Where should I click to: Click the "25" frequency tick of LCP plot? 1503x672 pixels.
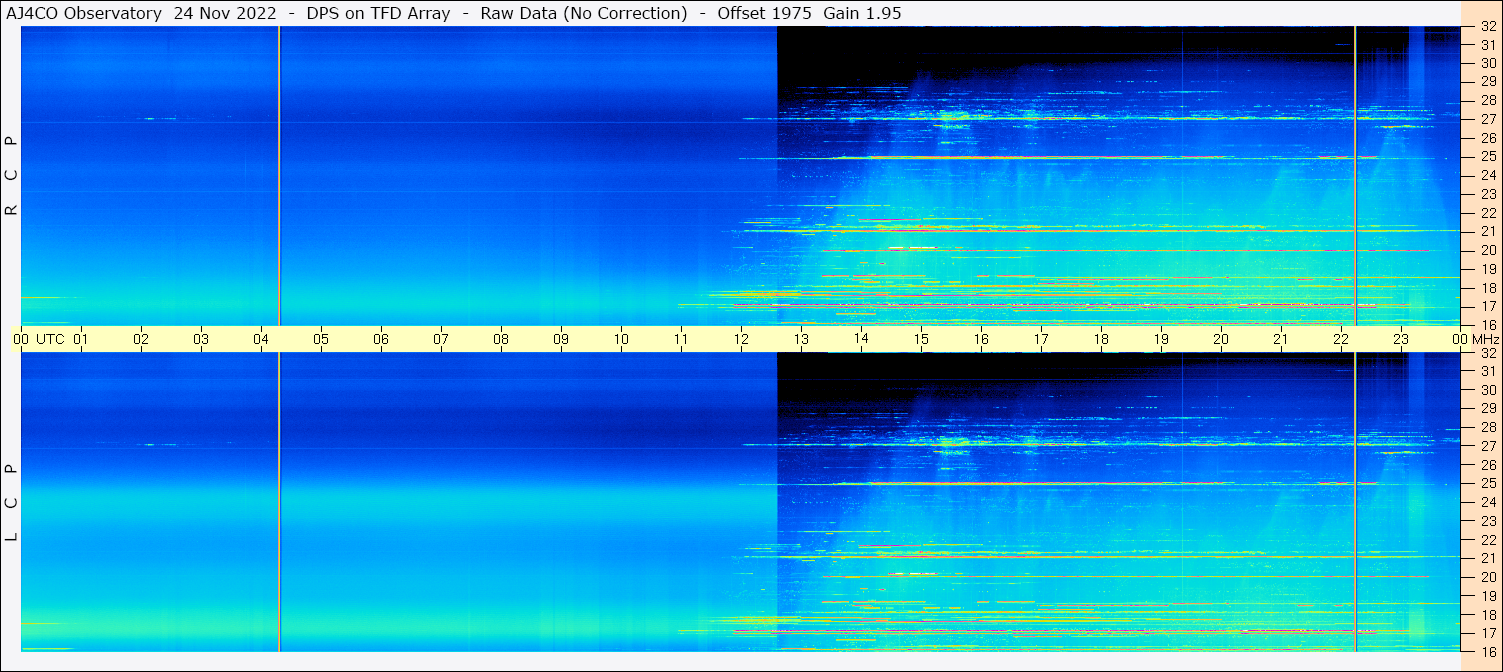click(x=1487, y=484)
